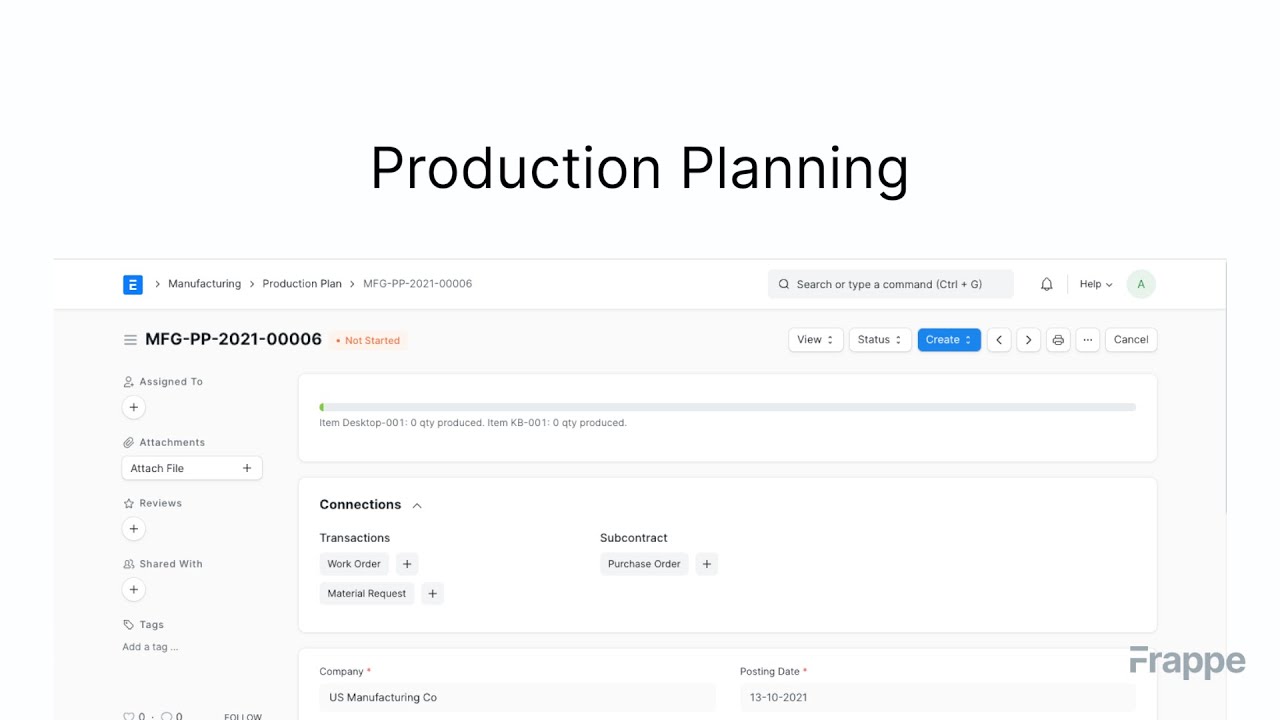This screenshot has width=1280, height=720.
Task: Add a review under Reviews
Action: [x=134, y=529]
